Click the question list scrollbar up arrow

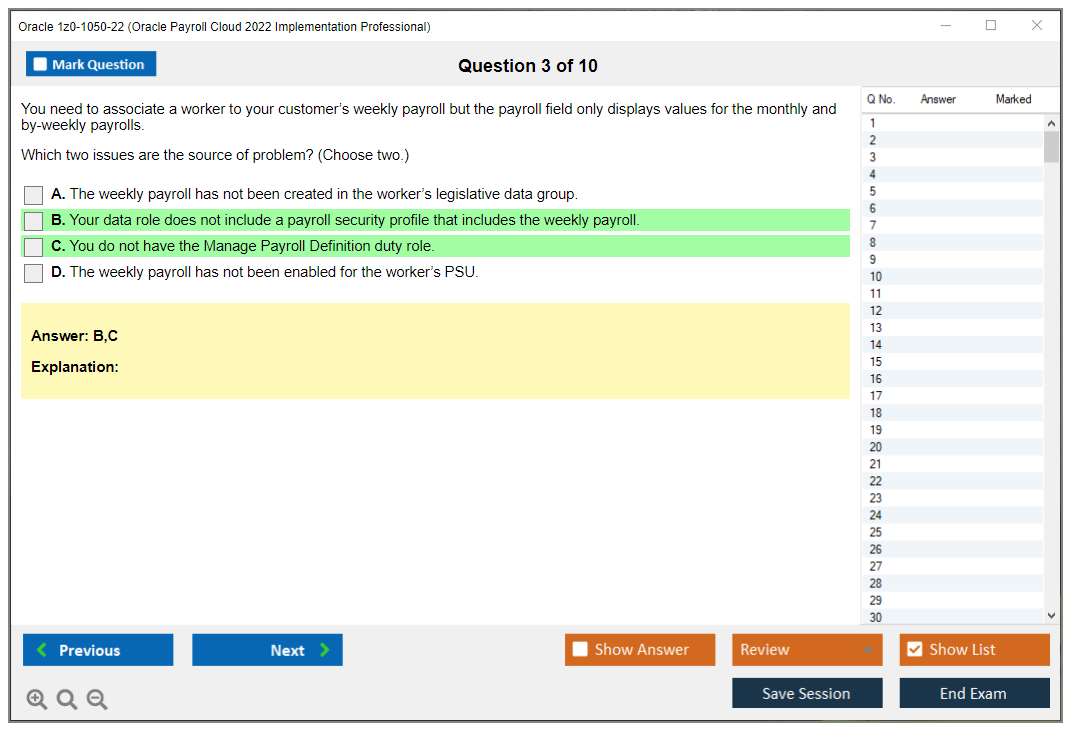click(1051, 122)
